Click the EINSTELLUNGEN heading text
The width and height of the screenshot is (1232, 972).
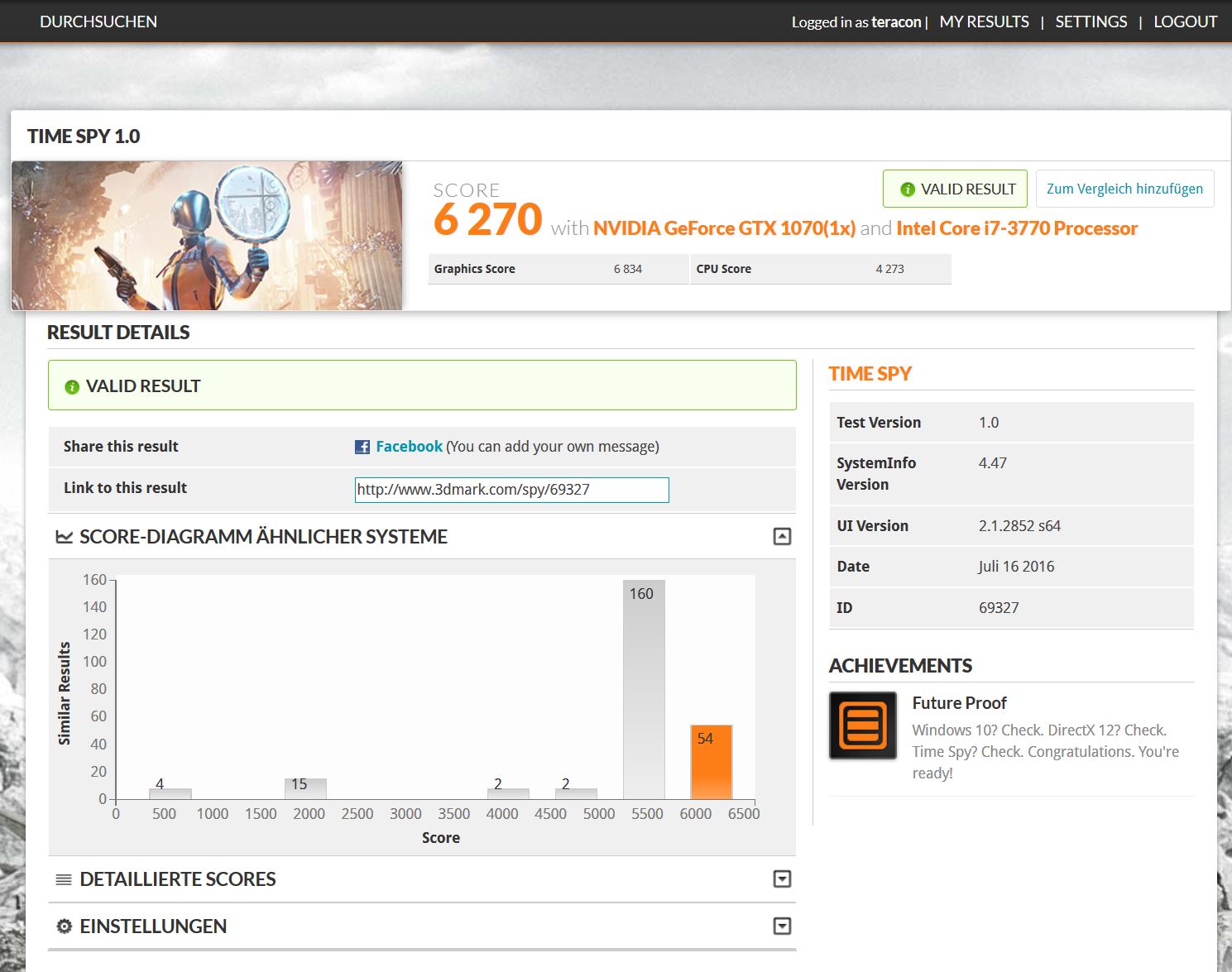153,927
